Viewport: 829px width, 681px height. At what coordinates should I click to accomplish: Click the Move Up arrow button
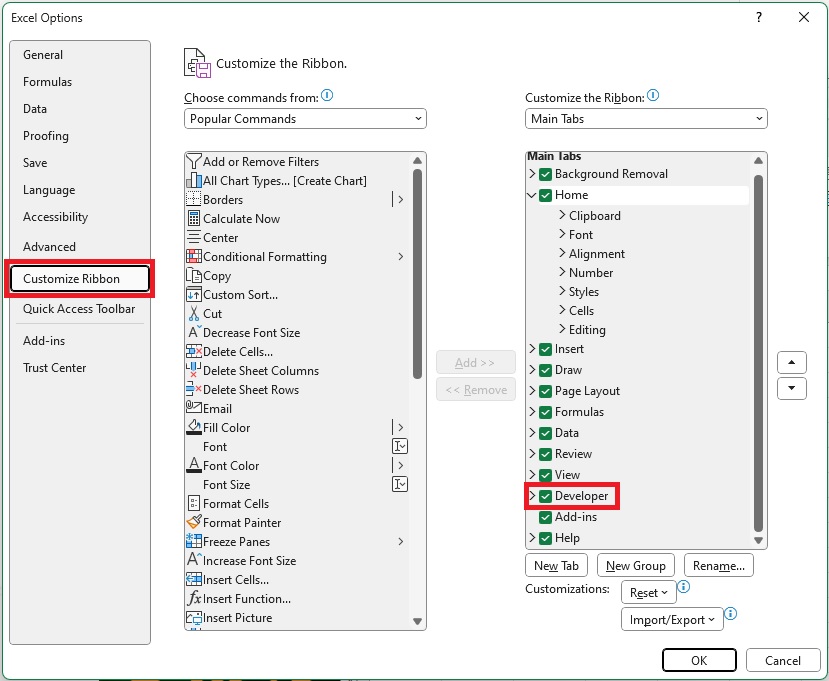tap(791, 363)
